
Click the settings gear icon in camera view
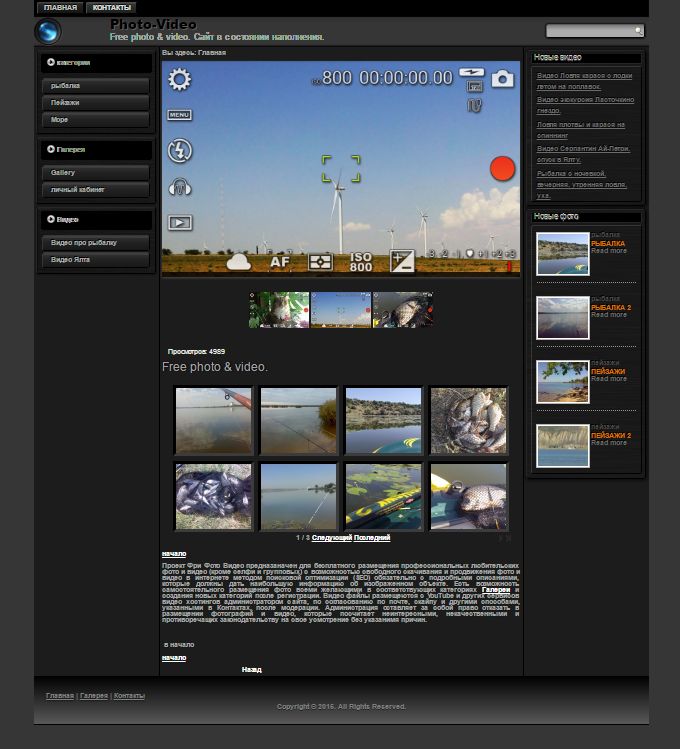[x=179, y=80]
